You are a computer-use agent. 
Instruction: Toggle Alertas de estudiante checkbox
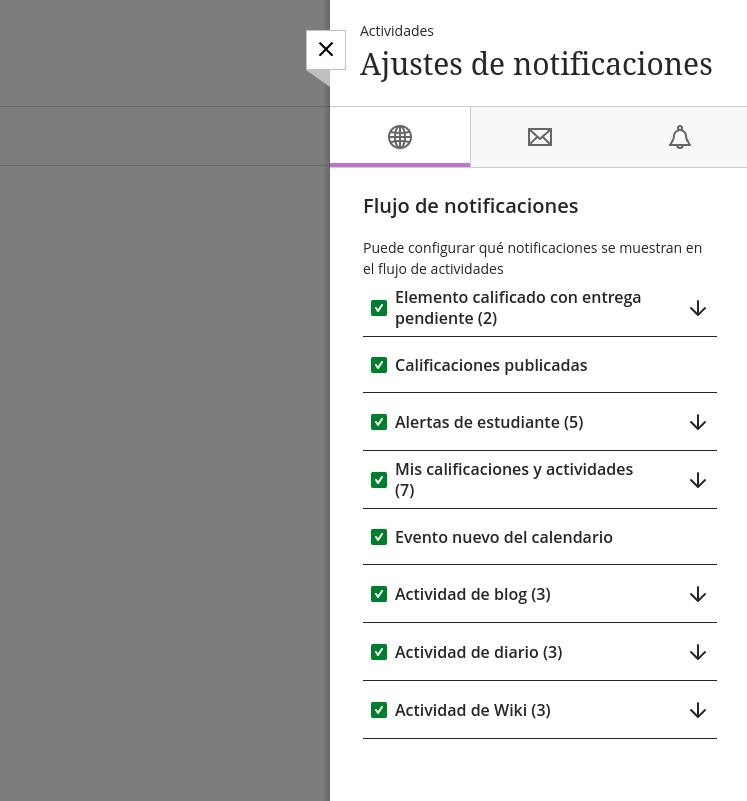point(379,422)
